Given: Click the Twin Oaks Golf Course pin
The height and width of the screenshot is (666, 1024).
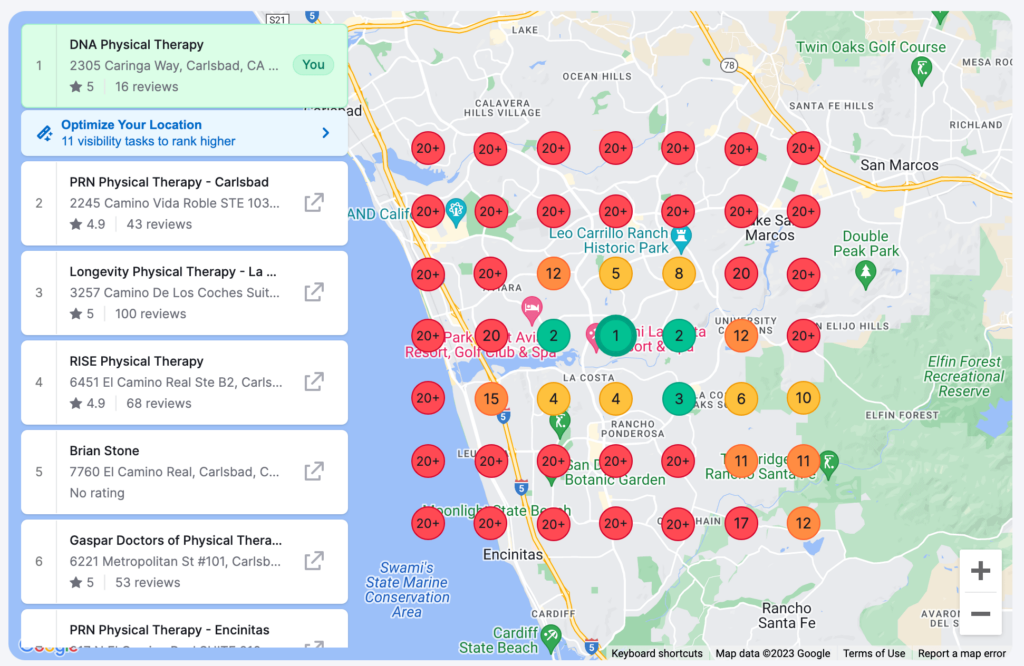Looking at the screenshot, I should tap(921, 70).
